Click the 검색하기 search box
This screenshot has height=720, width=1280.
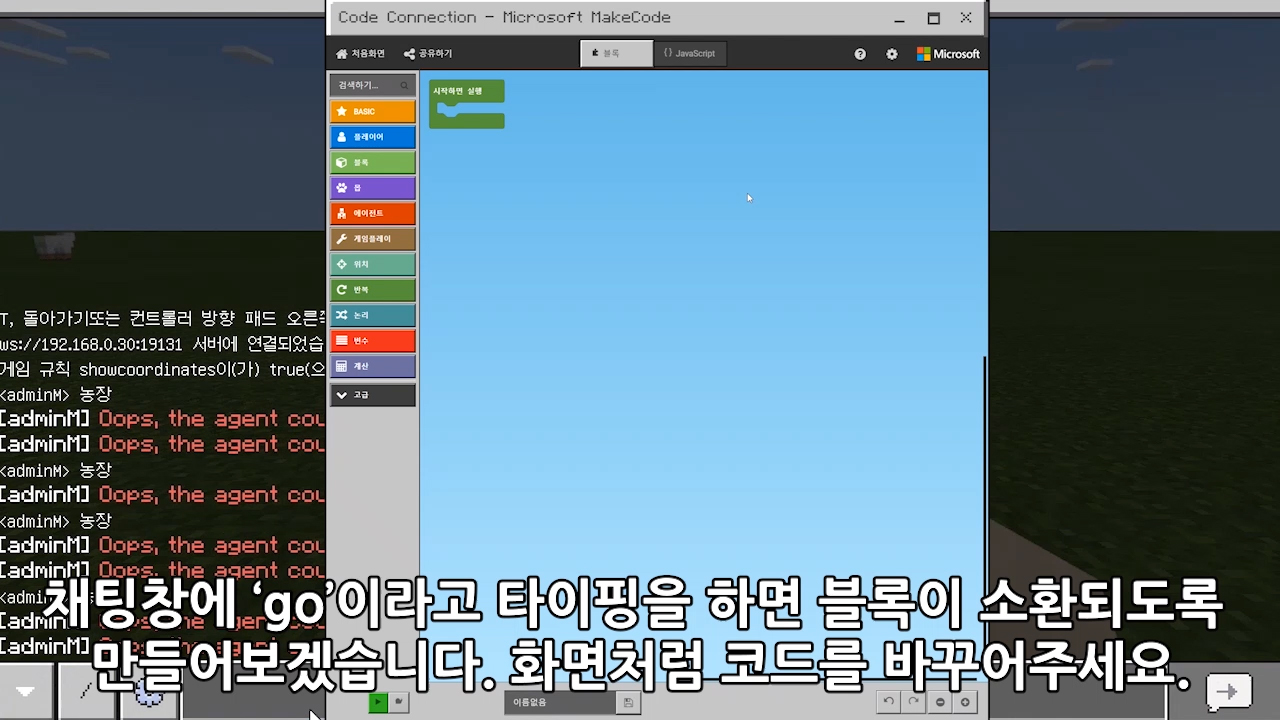tap(372, 85)
